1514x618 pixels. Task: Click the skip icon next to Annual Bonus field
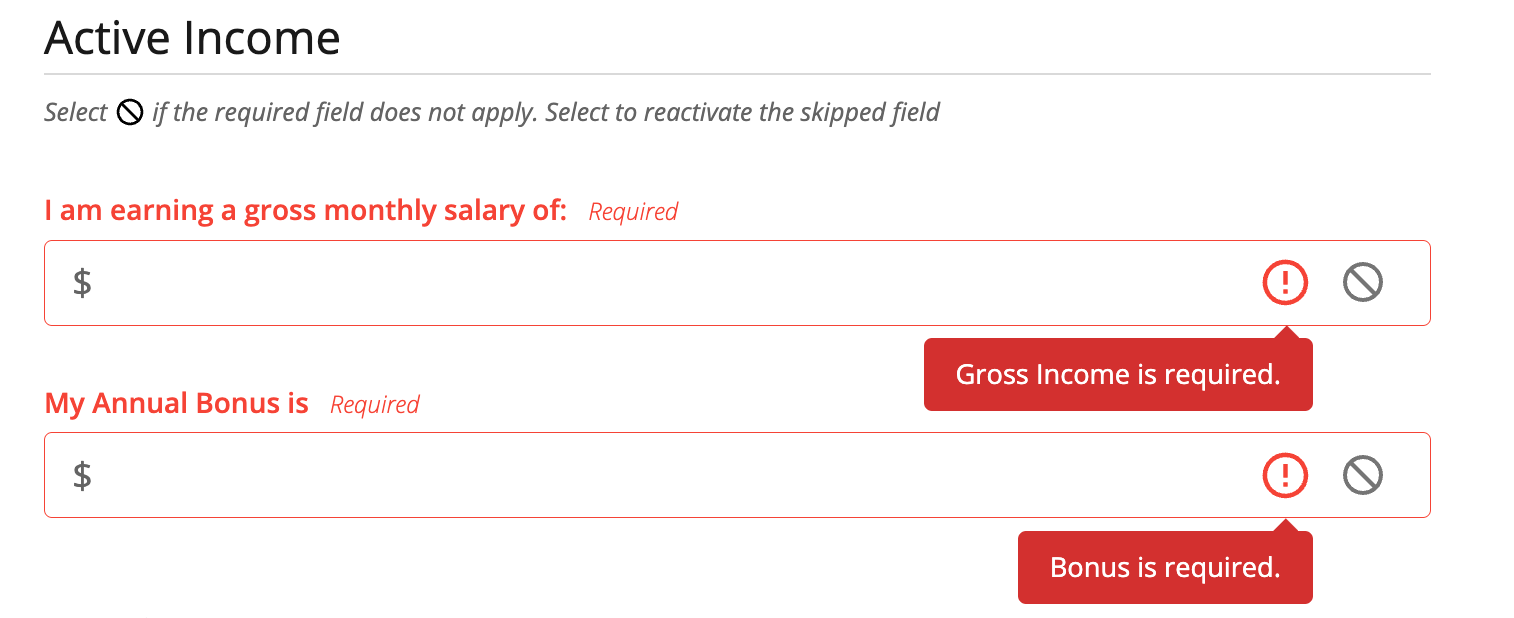point(1363,475)
